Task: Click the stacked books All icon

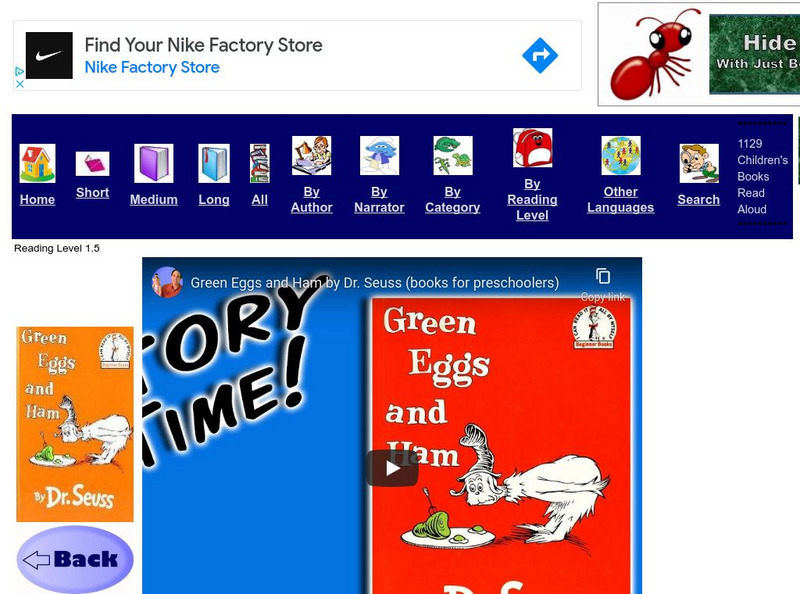Action: 260,163
